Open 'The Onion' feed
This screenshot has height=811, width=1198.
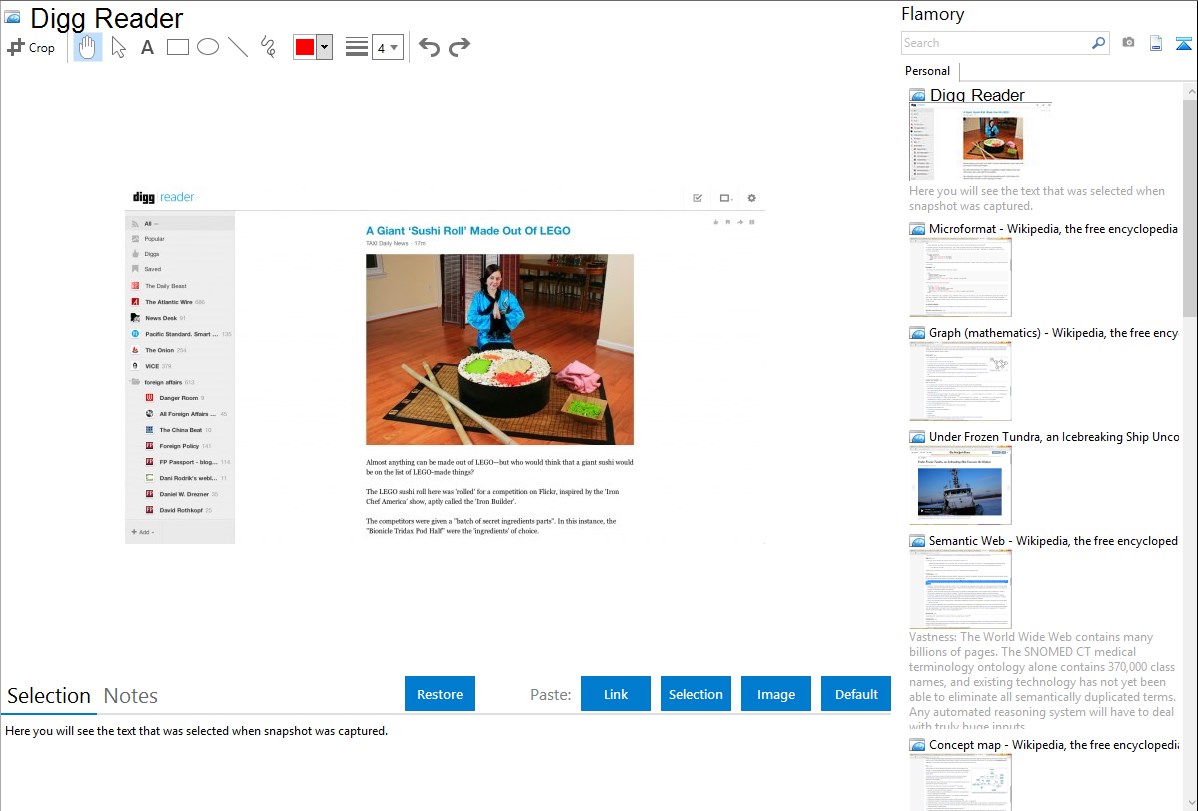click(180, 350)
